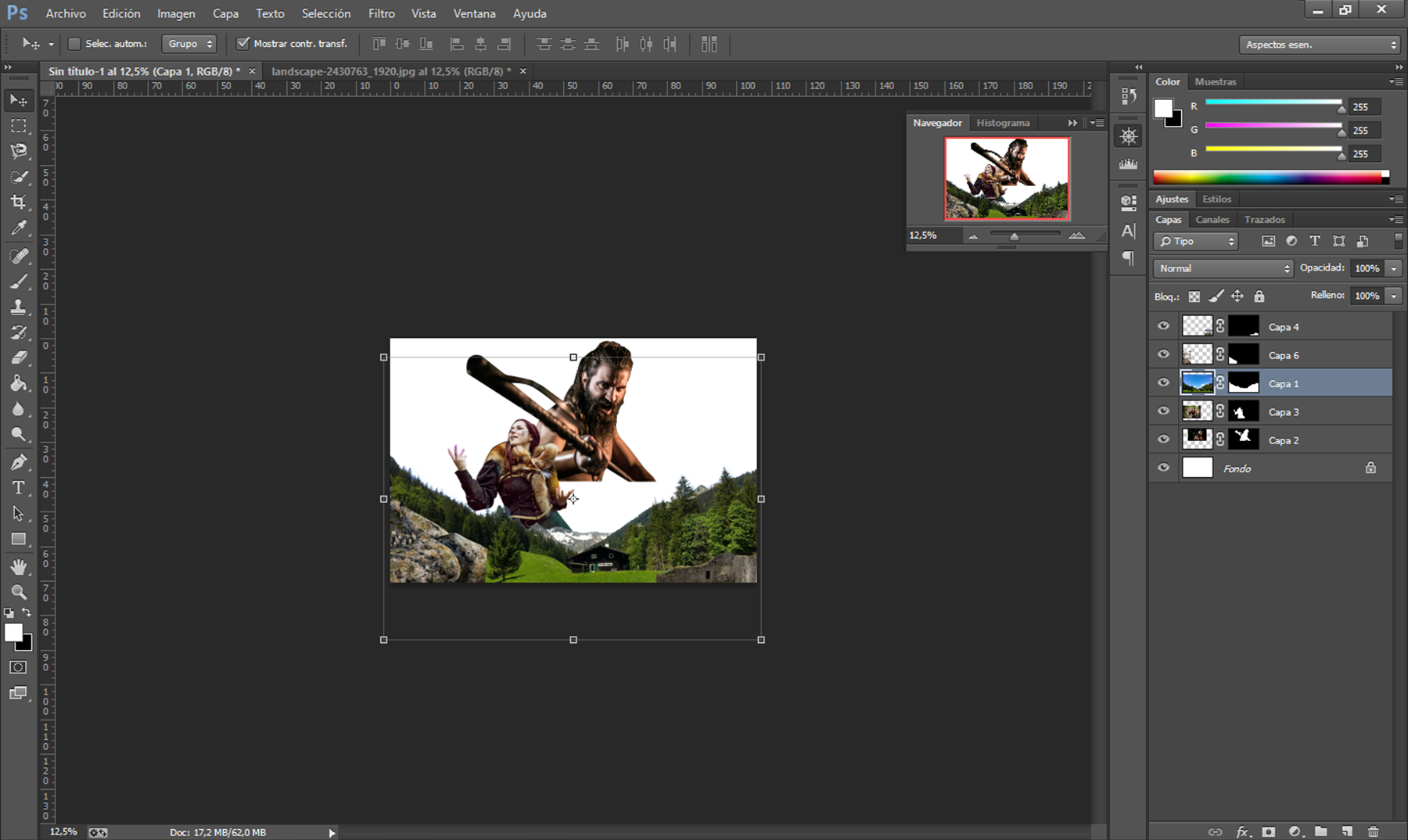Open the Color panel options menu
The height and width of the screenshot is (840, 1408).
(1395, 81)
